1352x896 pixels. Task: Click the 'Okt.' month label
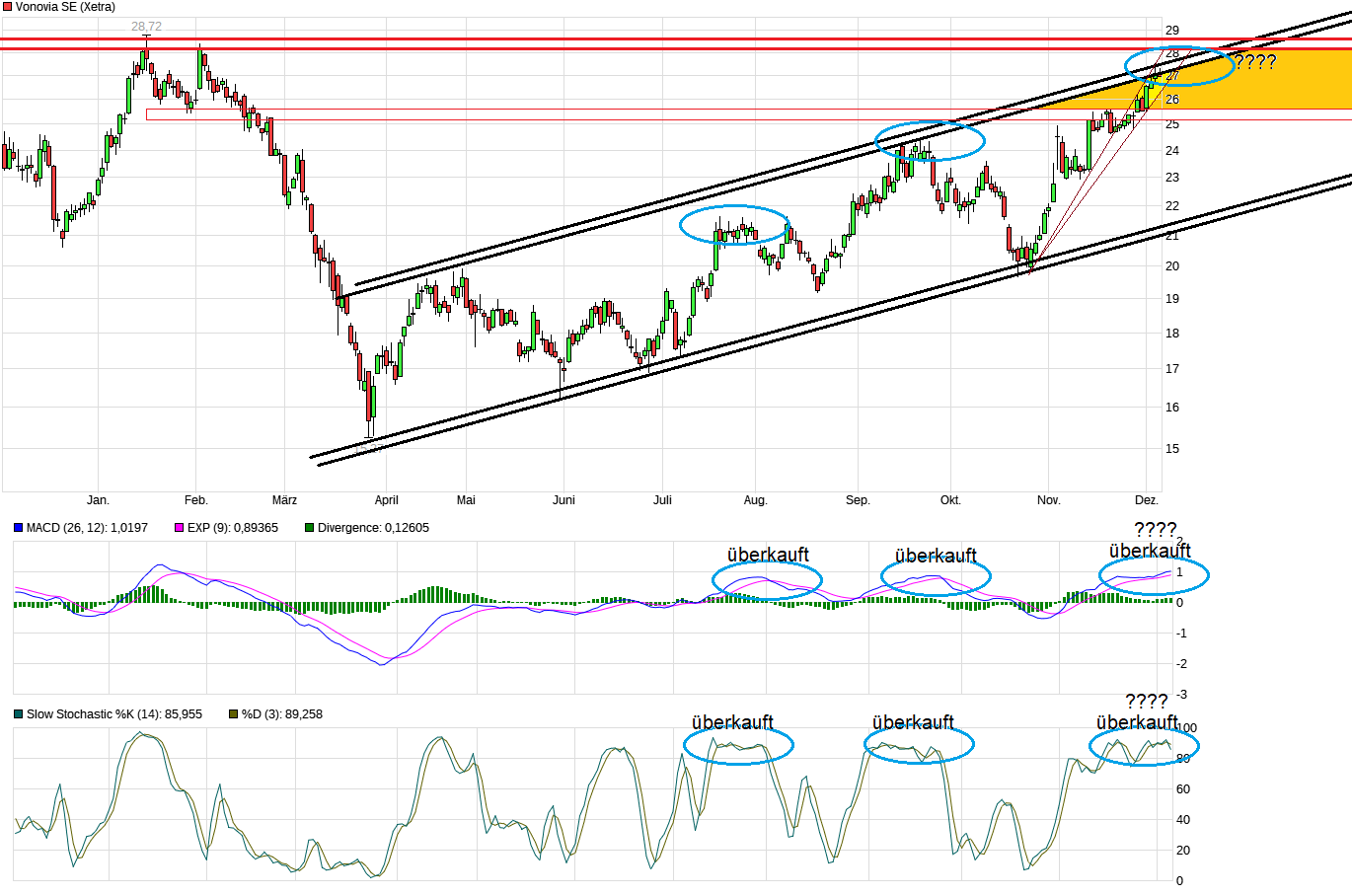pyautogui.click(x=950, y=500)
